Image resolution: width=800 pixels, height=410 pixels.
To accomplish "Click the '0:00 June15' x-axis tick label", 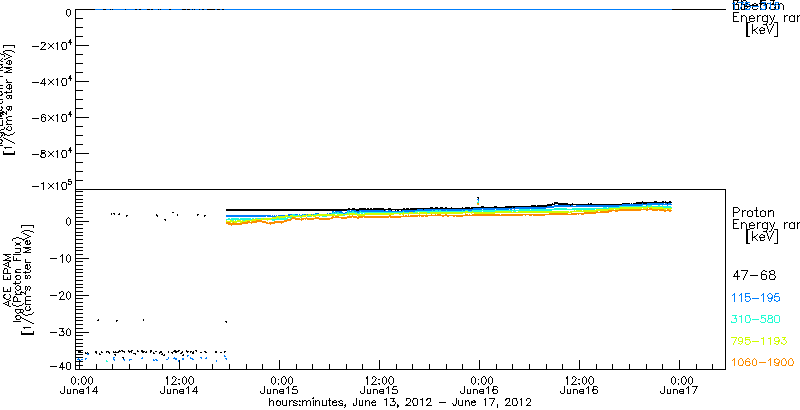I will 279,386.
